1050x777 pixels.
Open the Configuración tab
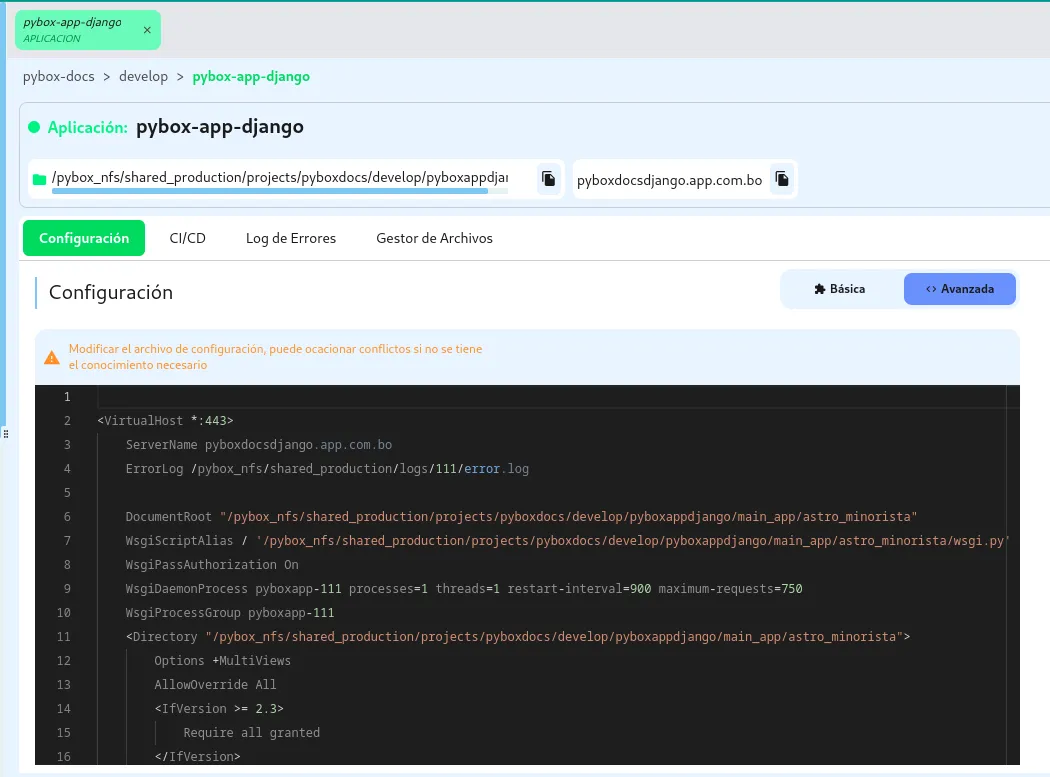click(84, 238)
